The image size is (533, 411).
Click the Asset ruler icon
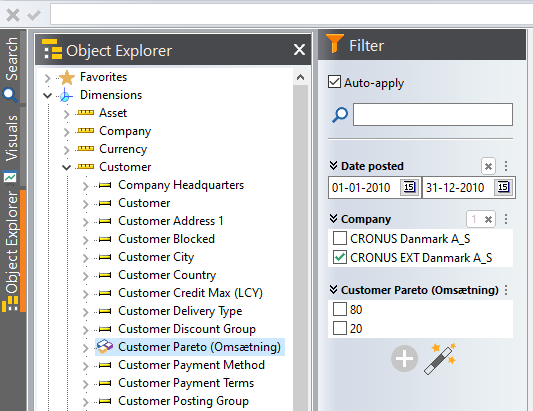click(x=86, y=113)
